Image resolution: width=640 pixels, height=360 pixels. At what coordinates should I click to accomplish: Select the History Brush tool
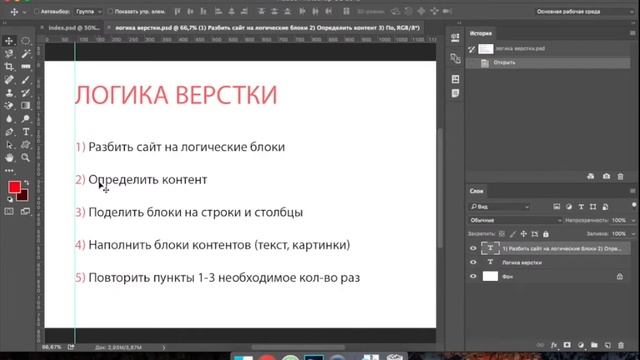click(x=25, y=93)
